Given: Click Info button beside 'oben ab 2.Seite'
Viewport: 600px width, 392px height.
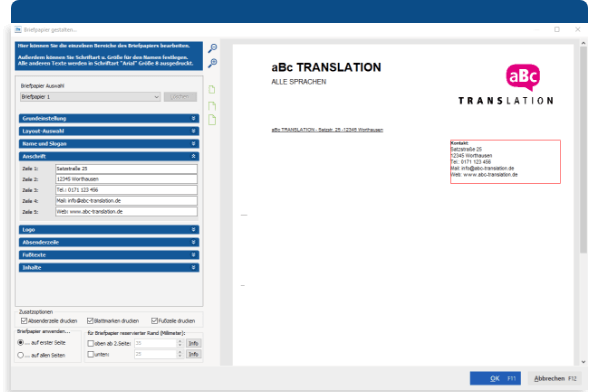Looking at the screenshot, I should [x=194, y=343].
